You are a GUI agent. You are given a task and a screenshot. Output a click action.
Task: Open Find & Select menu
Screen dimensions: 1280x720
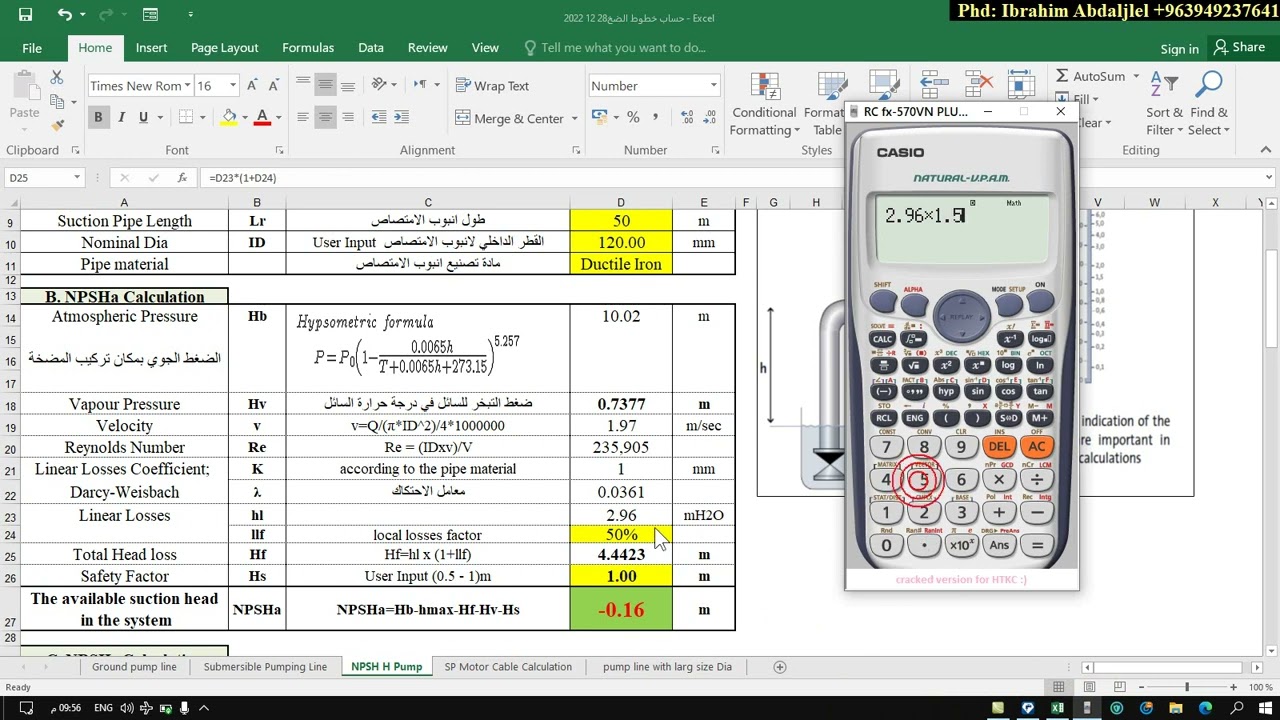(x=1210, y=104)
